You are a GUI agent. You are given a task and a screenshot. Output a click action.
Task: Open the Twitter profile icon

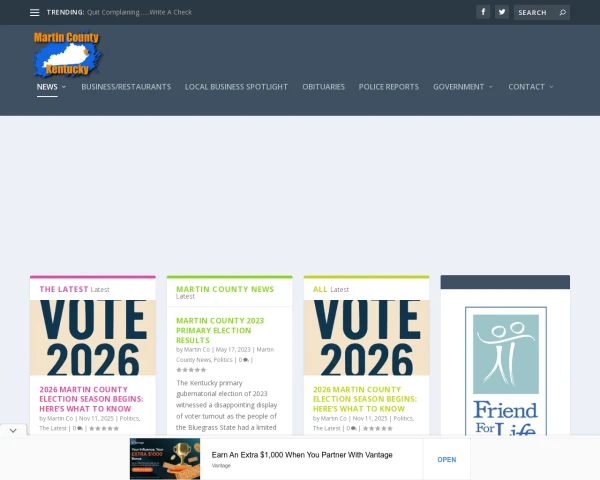(x=502, y=12)
